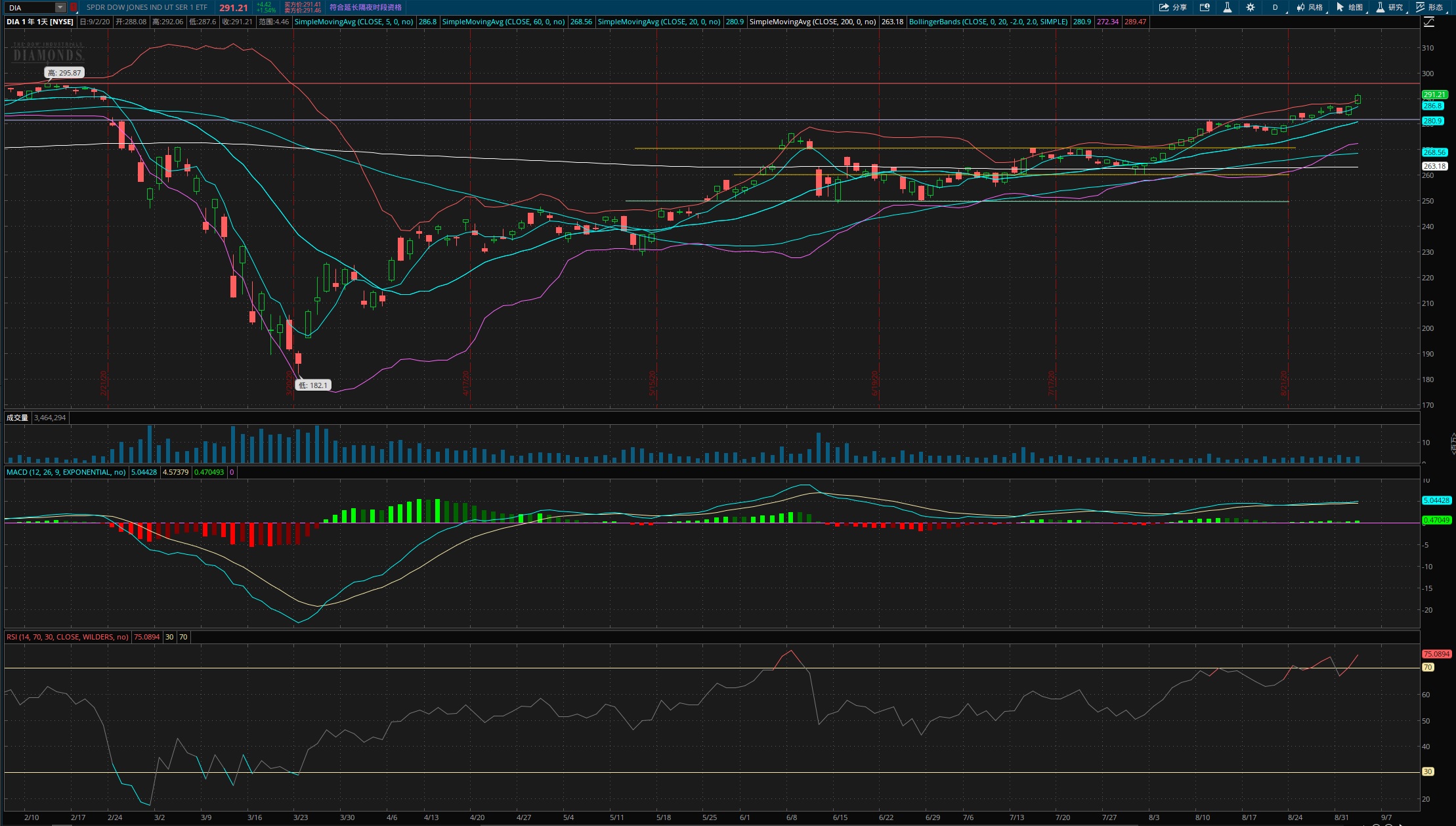Click the 8/31 date on time axis

point(1342,817)
